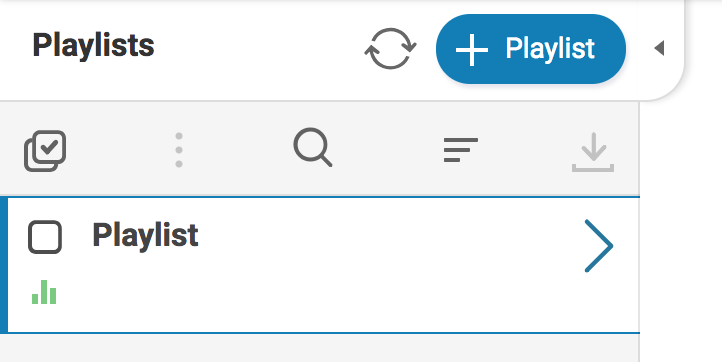Click the blank header space right of Playlists title
This screenshot has height=362, width=722.
tap(258, 48)
